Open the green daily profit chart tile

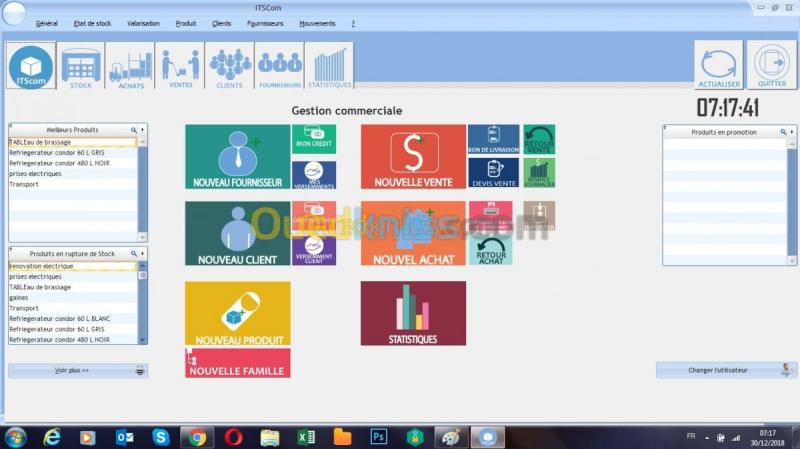[539, 173]
